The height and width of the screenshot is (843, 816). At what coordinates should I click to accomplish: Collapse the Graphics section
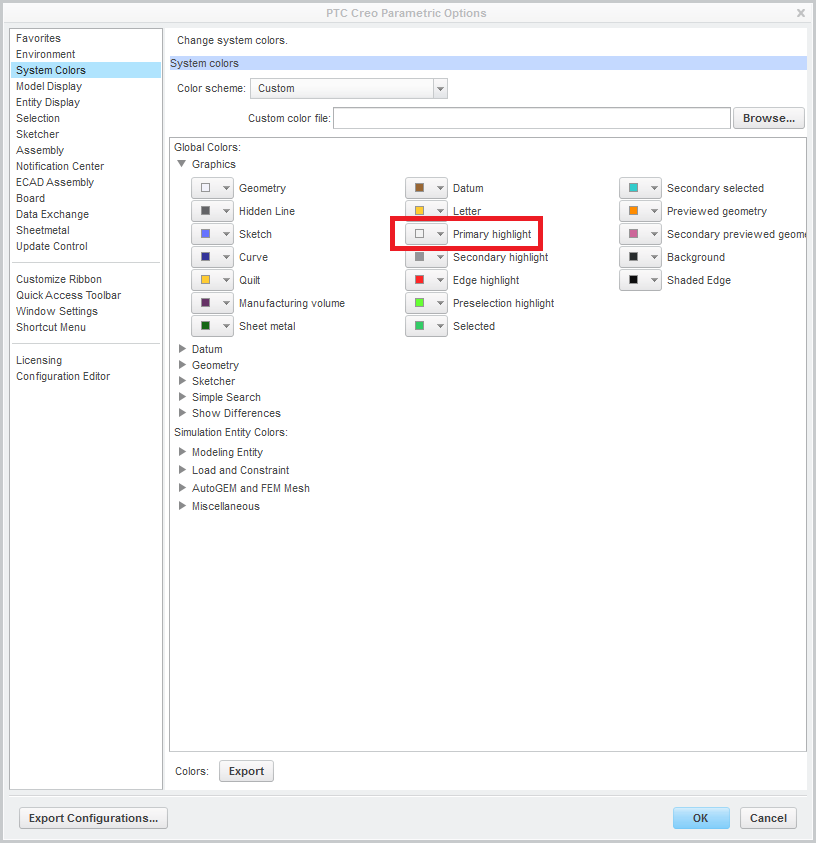click(x=182, y=164)
